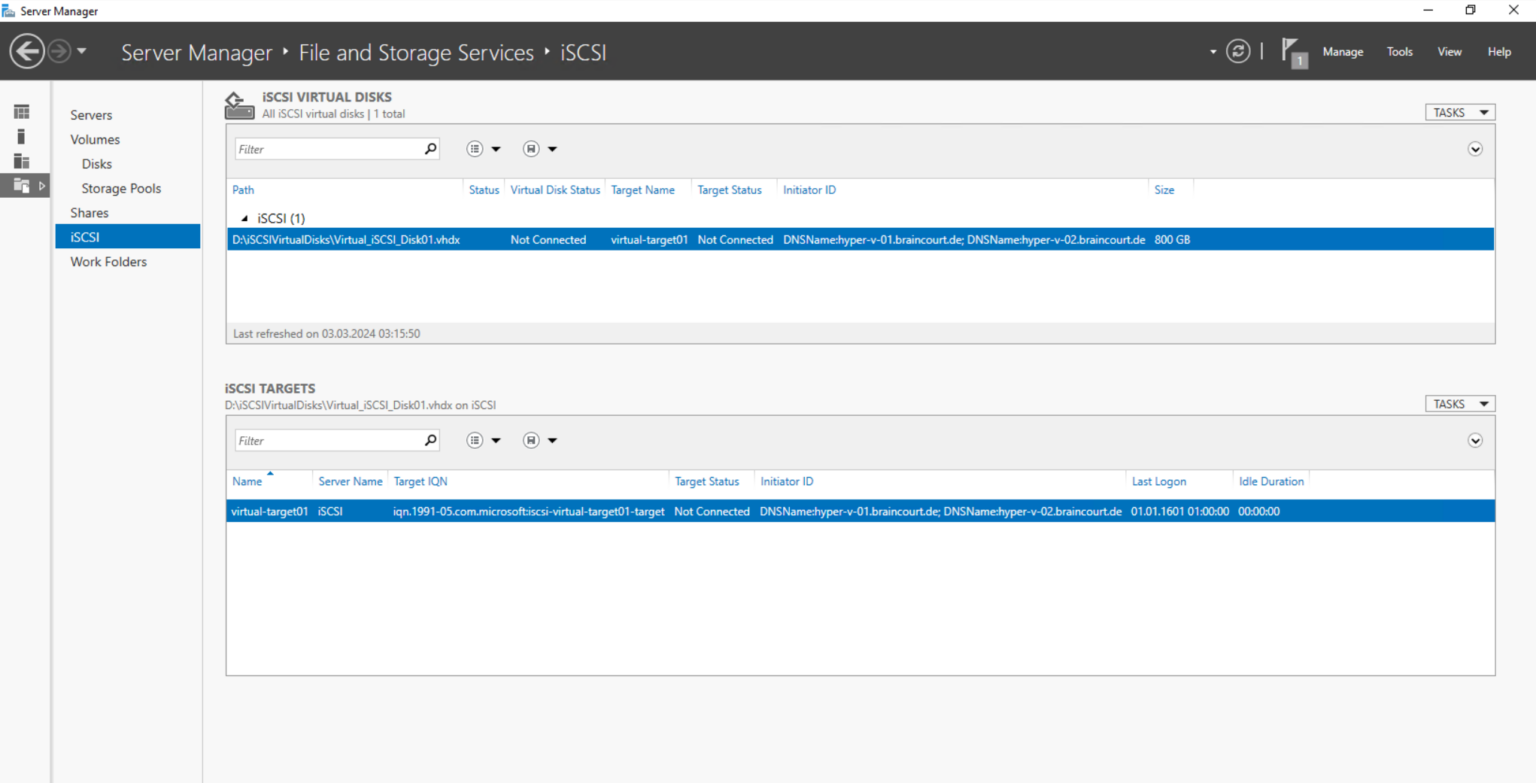Open the Tools menu
This screenshot has width=1536, height=783.
click(1399, 51)
